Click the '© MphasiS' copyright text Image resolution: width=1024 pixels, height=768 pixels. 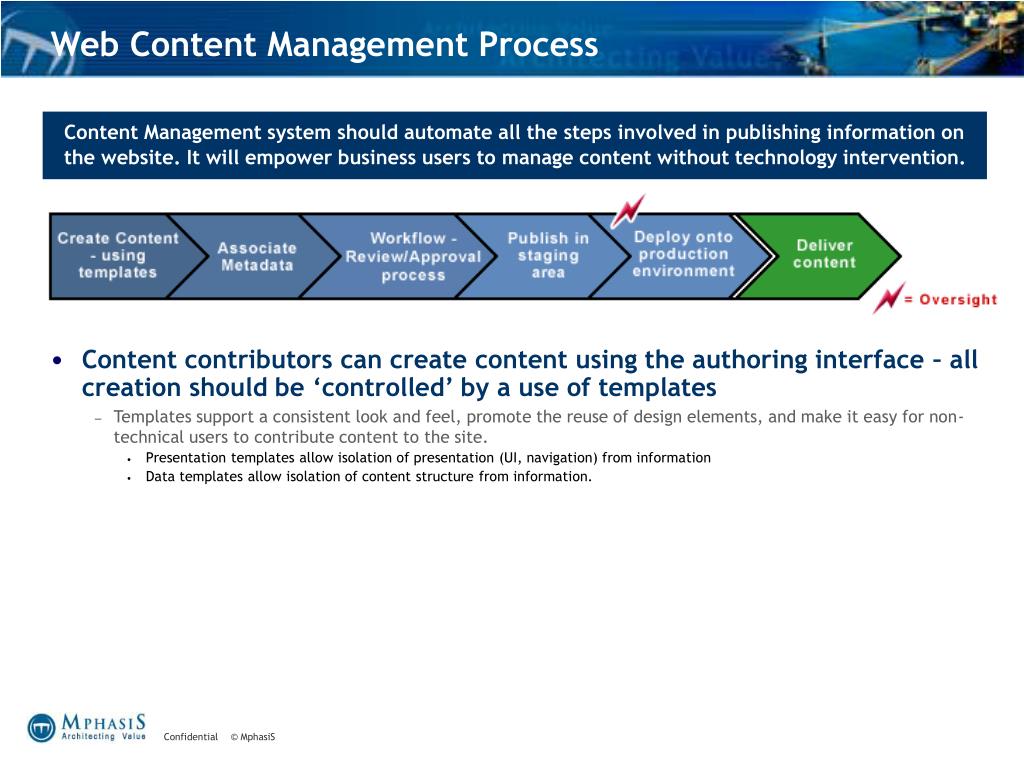click(253, 737)
